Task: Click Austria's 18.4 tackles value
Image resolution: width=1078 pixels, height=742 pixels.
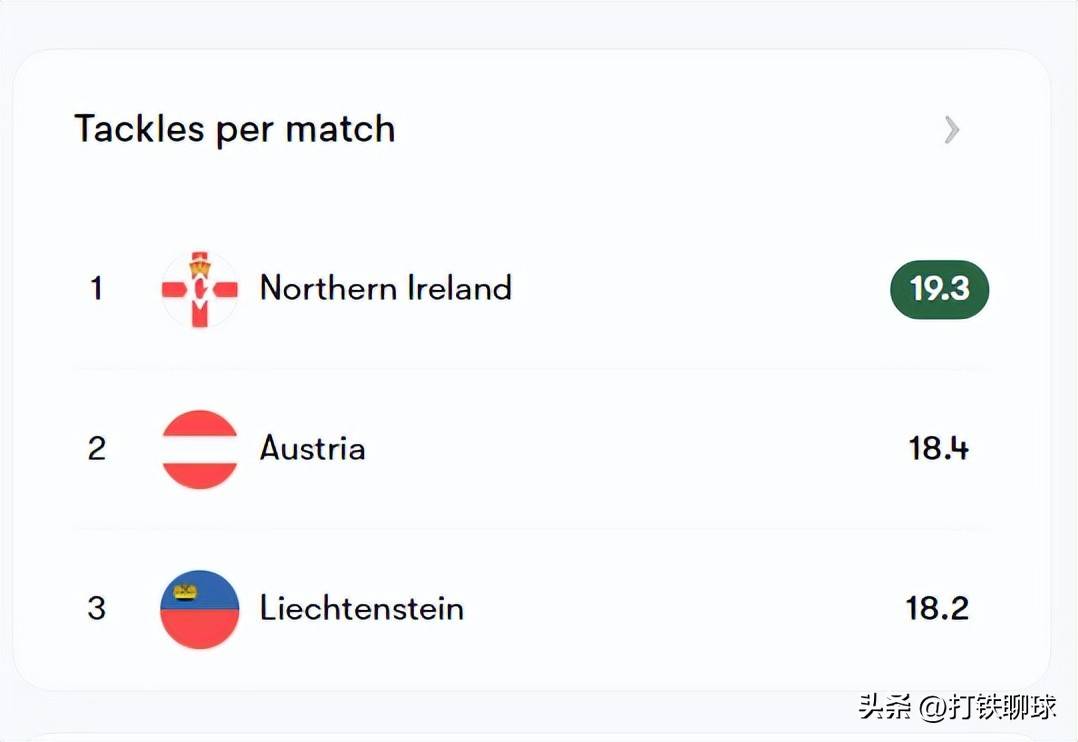Action: [x=938, y=448]
